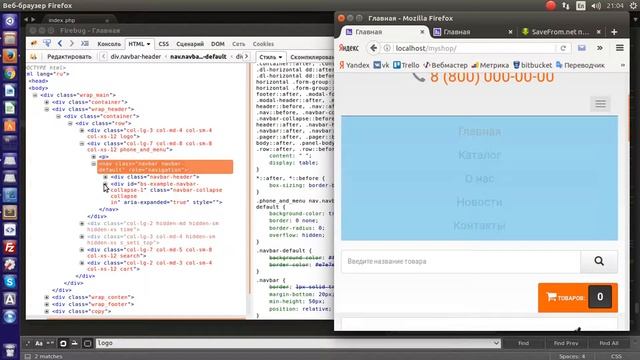
Task: Collapse the highlighted nav navbar node
Action: [x=94, y=164]
